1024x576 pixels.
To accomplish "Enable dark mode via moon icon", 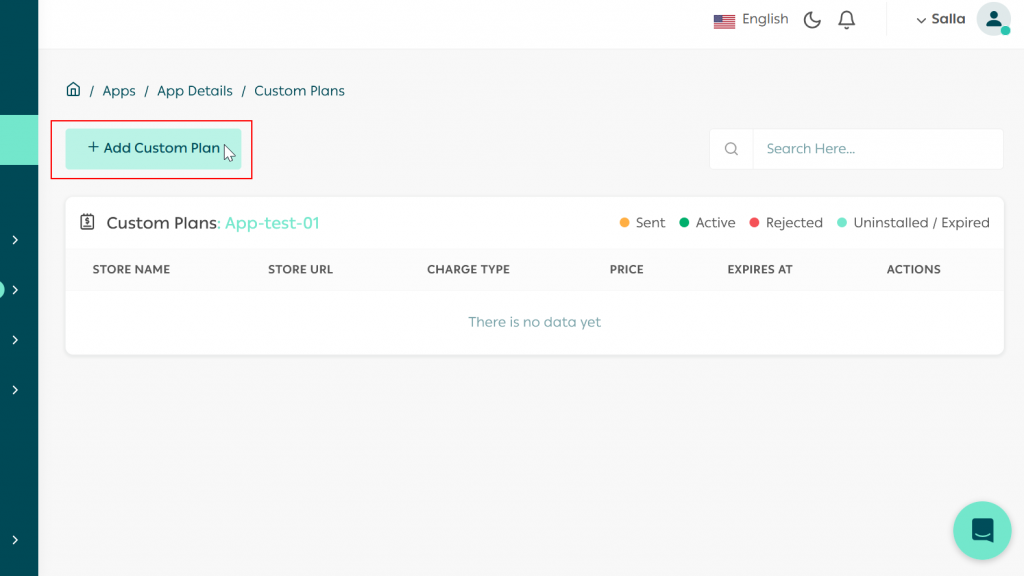I will coord(812,19).
